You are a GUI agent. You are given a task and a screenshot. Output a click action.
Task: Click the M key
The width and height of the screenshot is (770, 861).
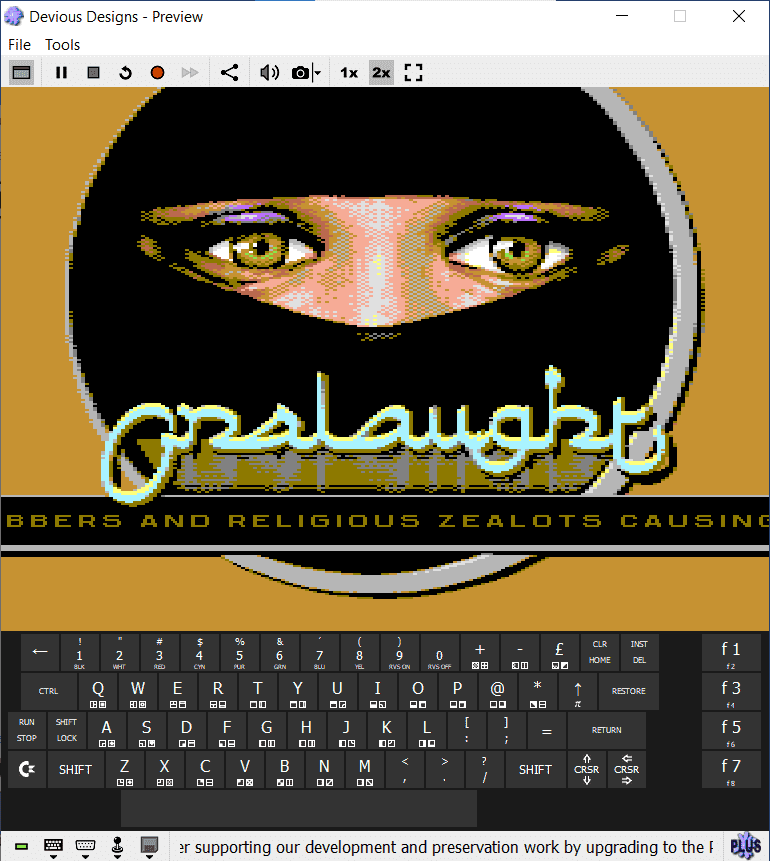[x=365, y=769]
